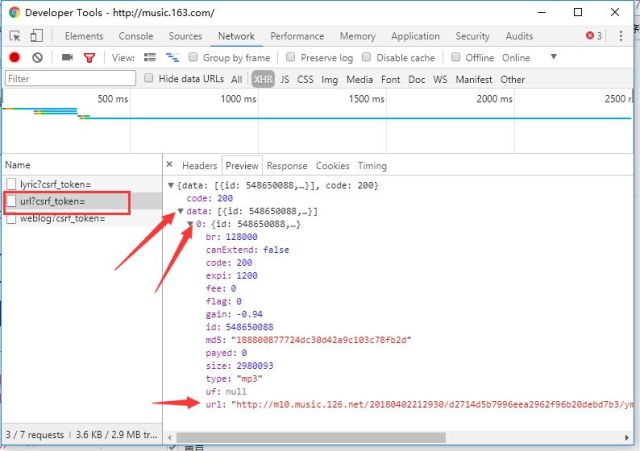Open the Console panel tab
640x451 pixels.
point(136,36)
